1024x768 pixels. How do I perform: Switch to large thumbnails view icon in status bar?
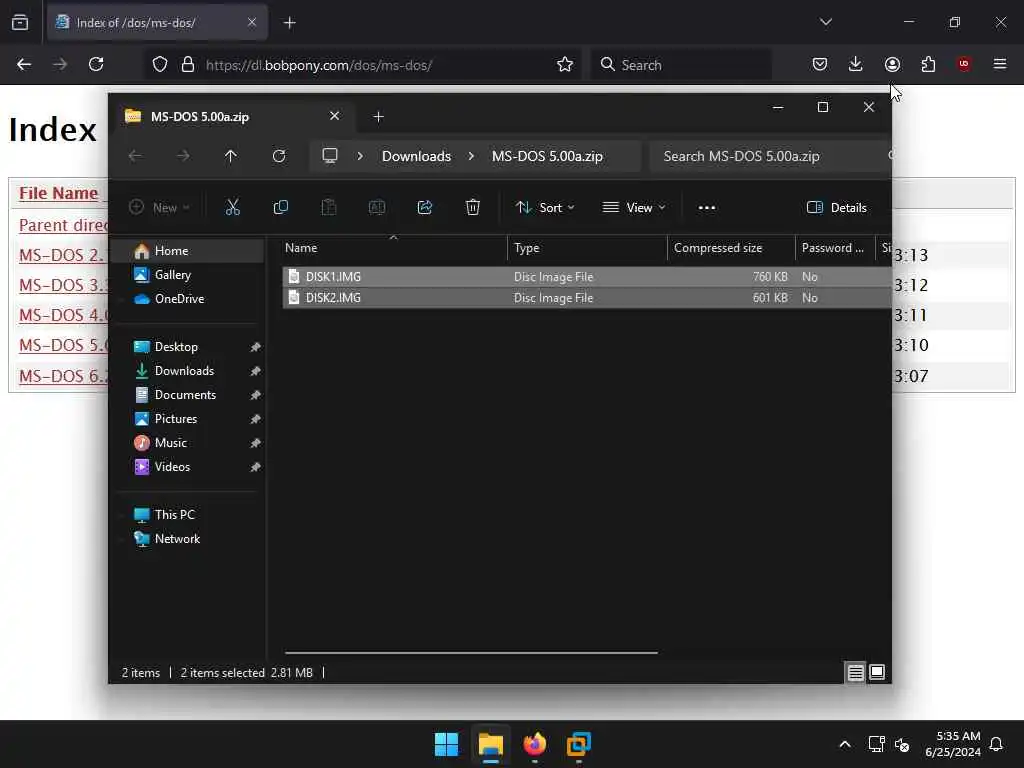[x=877, y=672]
